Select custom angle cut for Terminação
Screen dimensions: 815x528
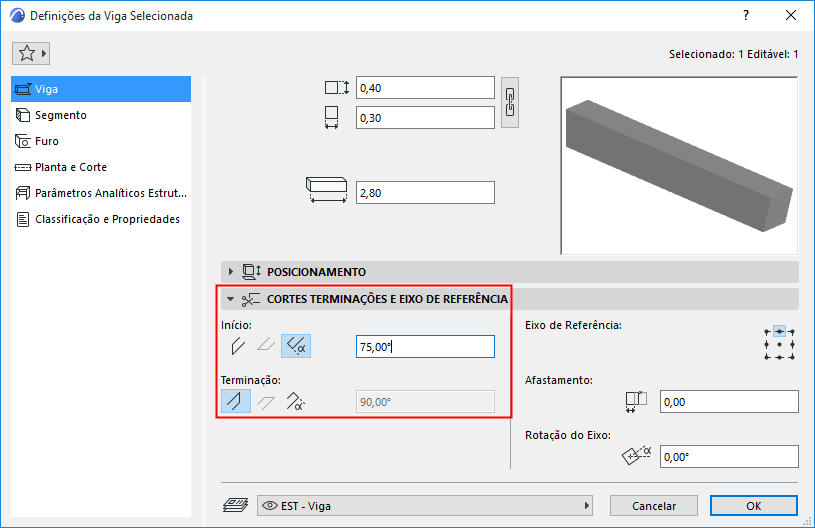tap(296, 402)
